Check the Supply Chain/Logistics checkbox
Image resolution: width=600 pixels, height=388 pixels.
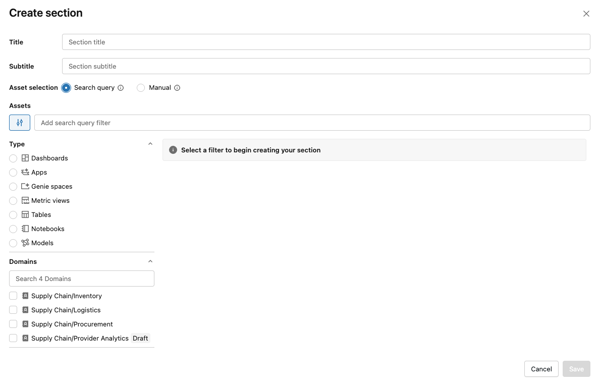(13, 310)
